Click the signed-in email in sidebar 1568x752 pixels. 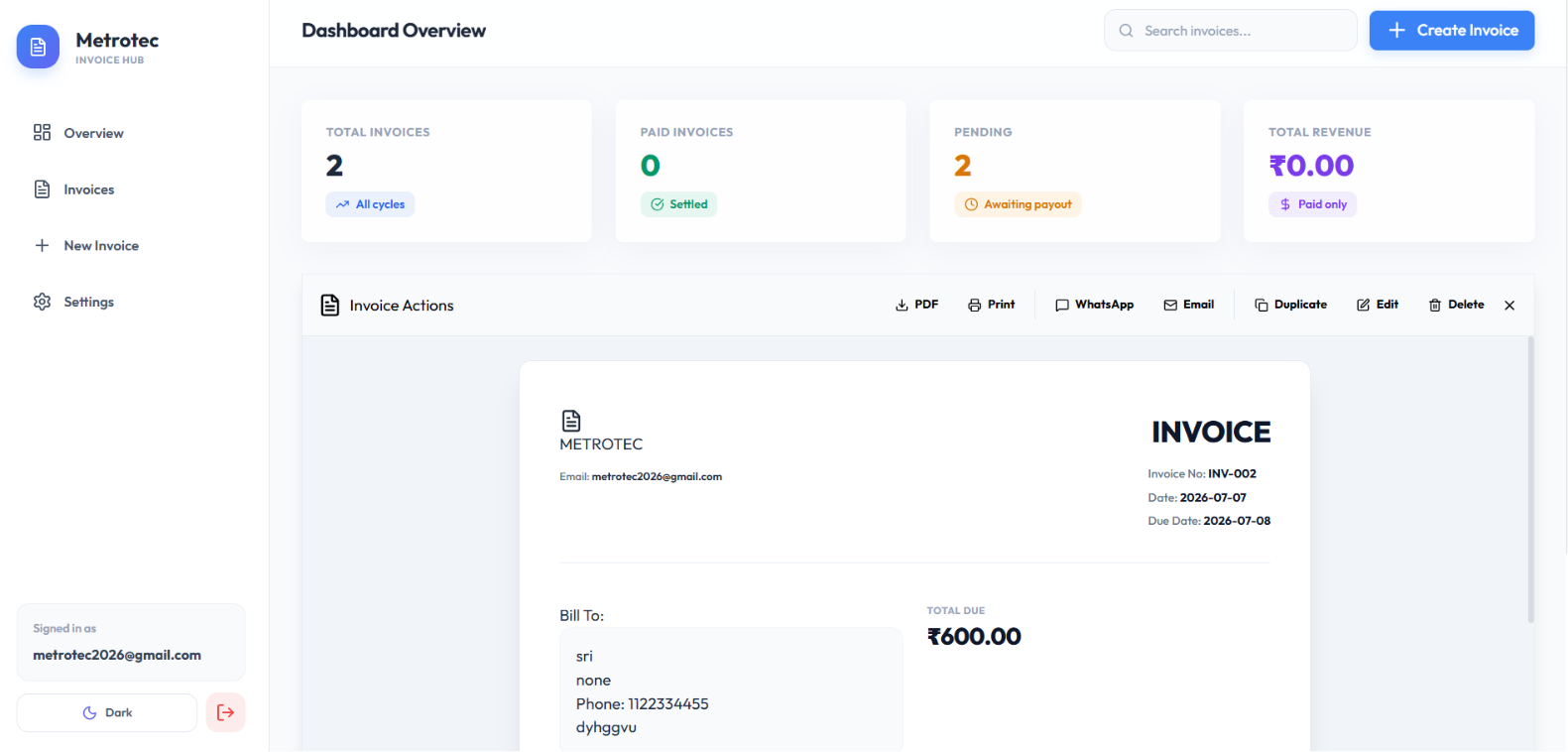117,656
